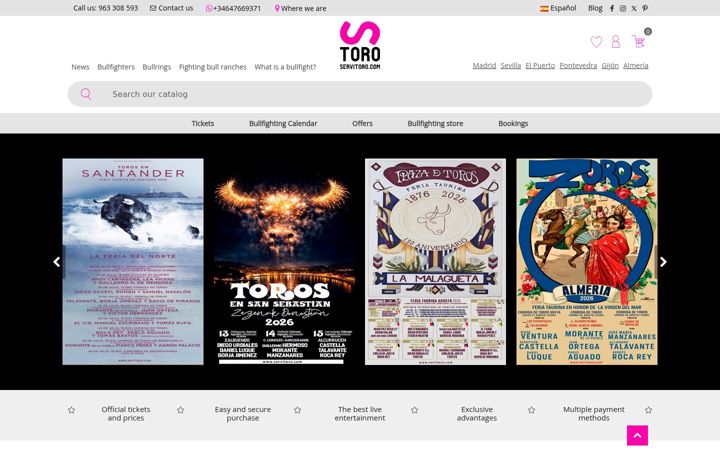
Task: Open the Bullrings menu item
Action: 157,67
